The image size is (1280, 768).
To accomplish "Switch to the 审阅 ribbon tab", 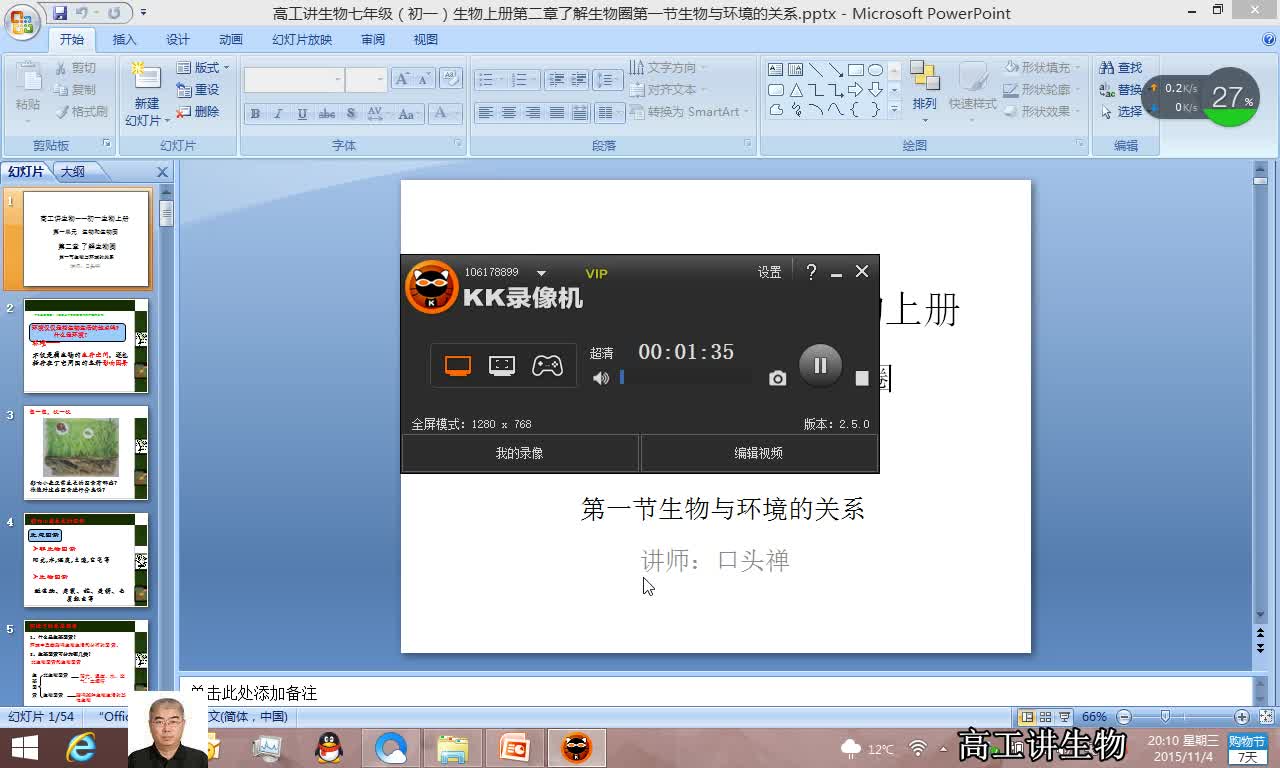I will point(373,40).
